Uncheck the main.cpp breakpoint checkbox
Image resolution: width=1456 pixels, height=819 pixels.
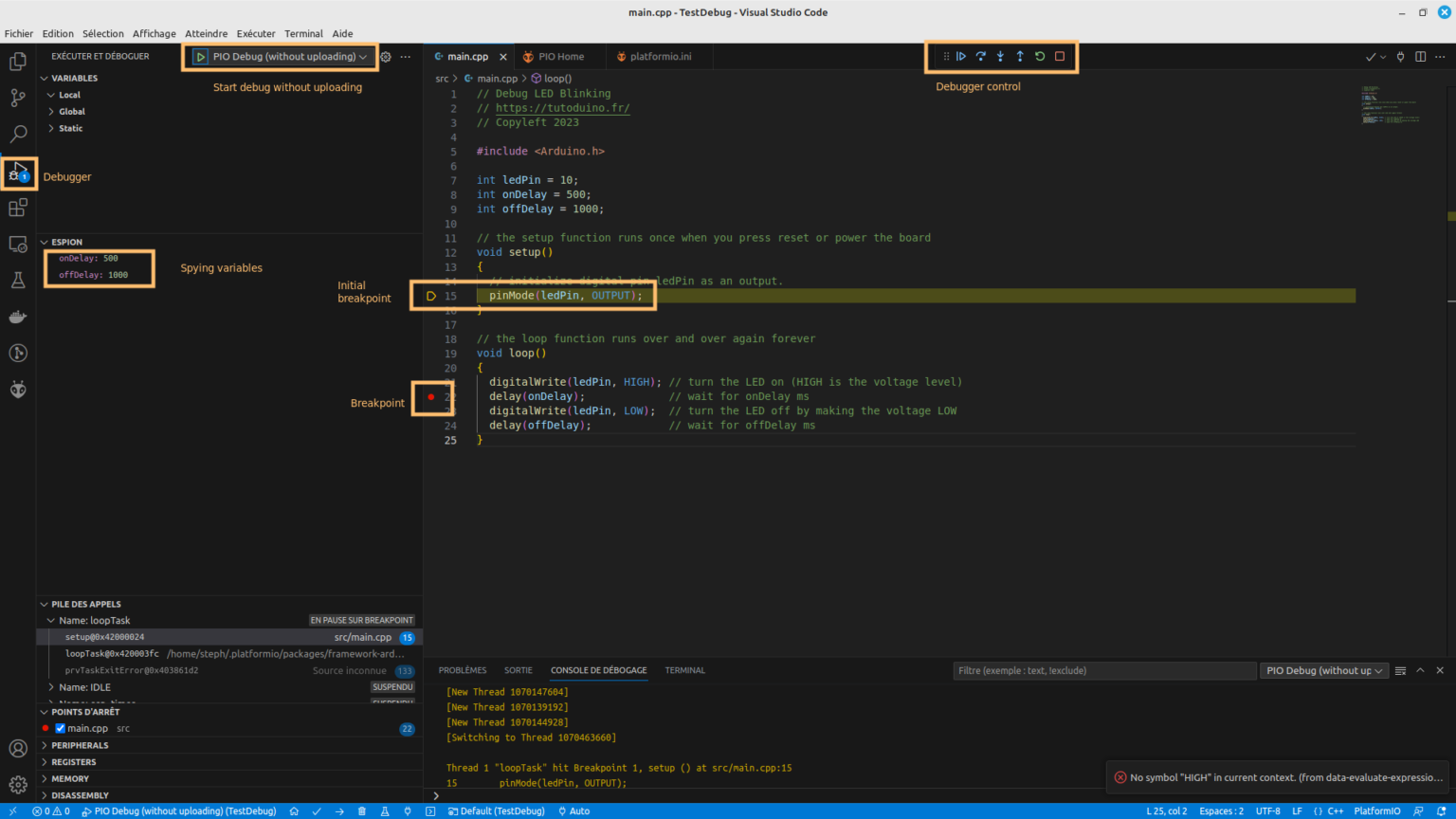(x=61, y=729)
